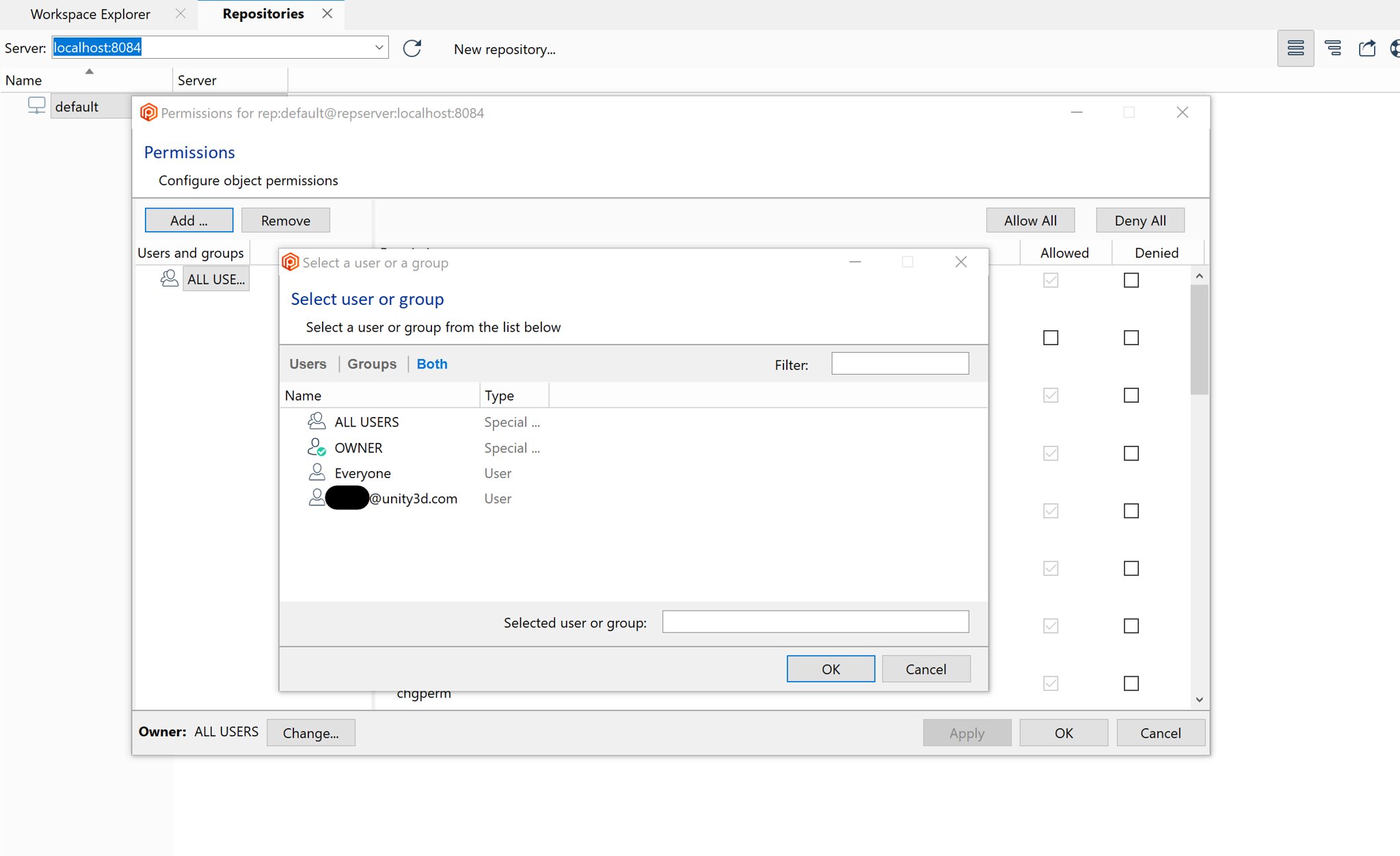Screen dimensions: 1400x856
Task: Click the share/export repositories icon
Action: pyautogui.click(x=1367, y=48)
